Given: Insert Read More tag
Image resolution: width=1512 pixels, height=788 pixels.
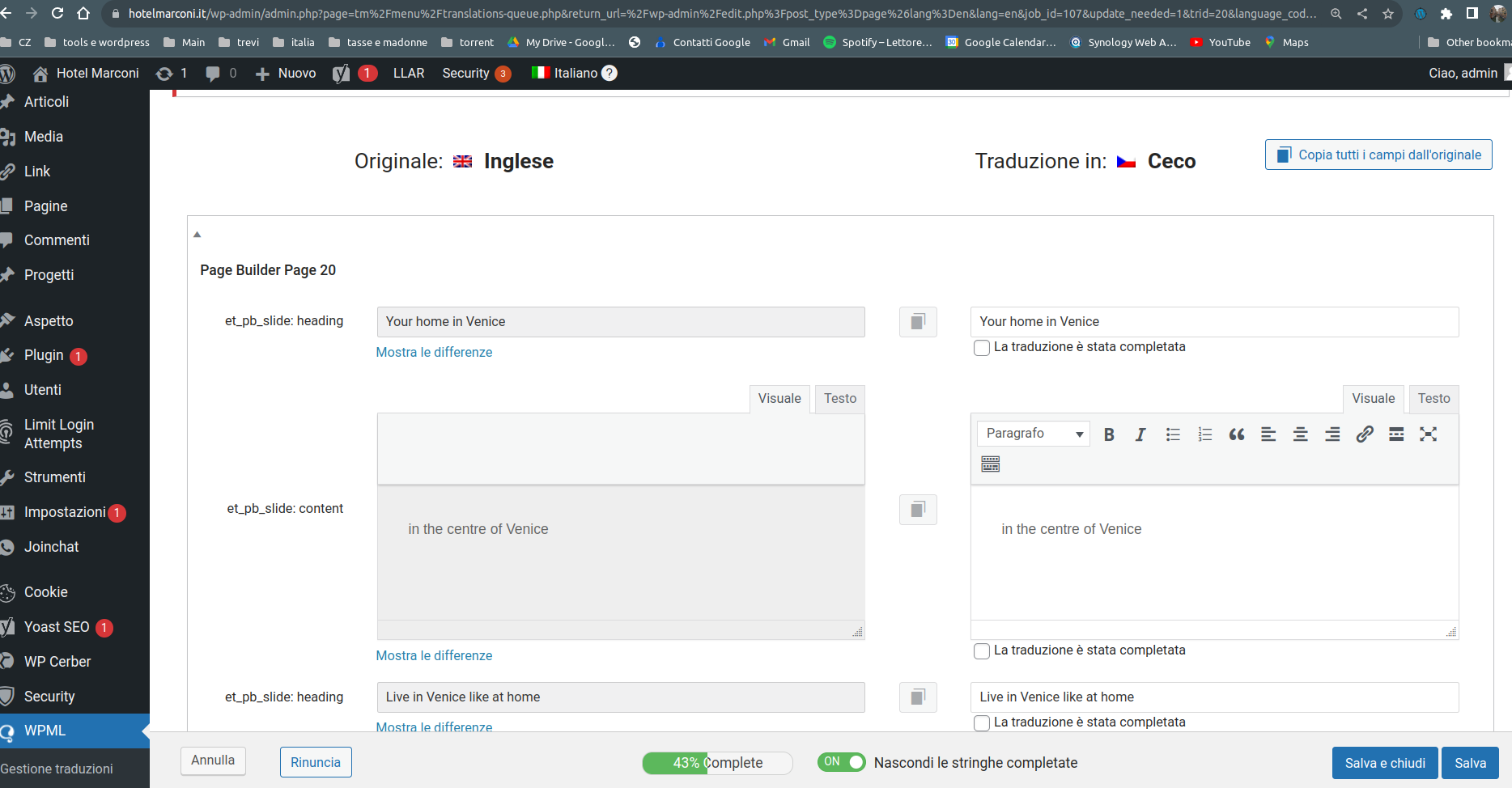Looking at the screenshot, I should [1396, 434].
